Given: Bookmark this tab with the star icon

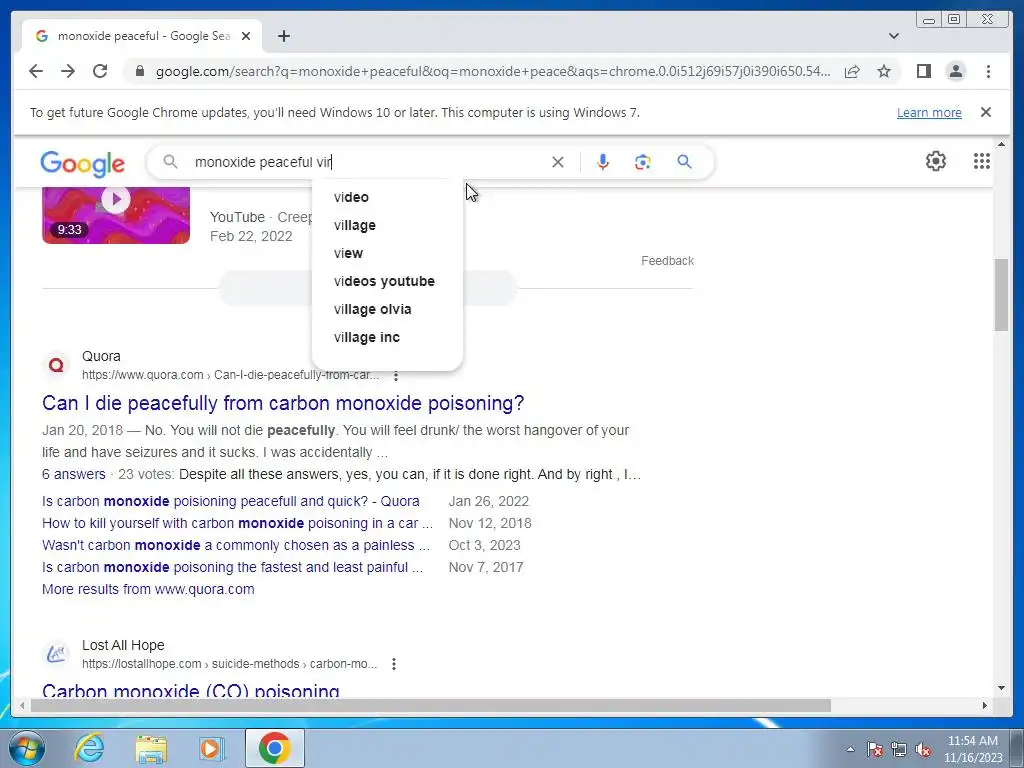Looking at the screenshot, I should [x=884, y=71].
